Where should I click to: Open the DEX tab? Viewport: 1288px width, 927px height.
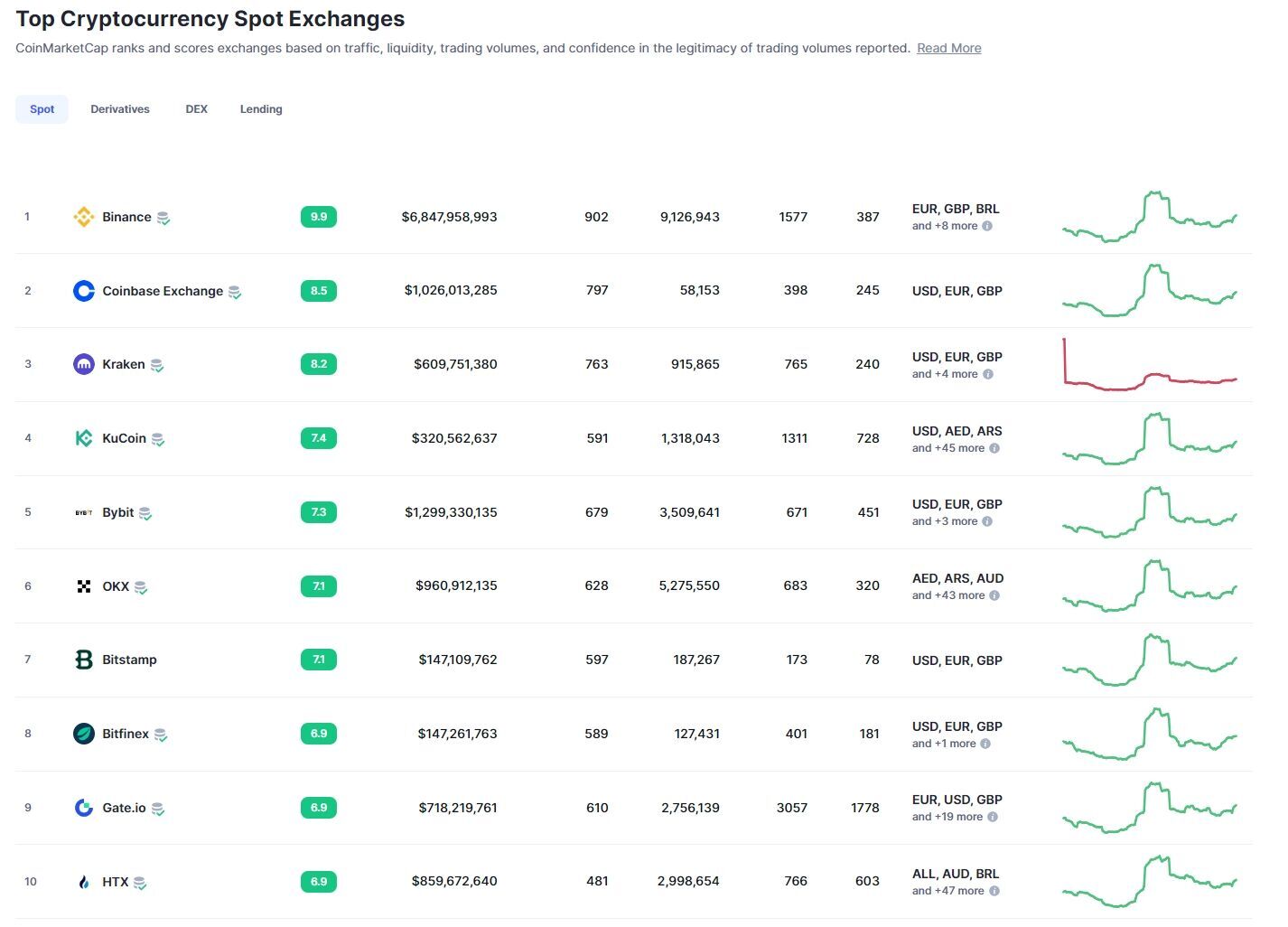(x=196, y=109)
